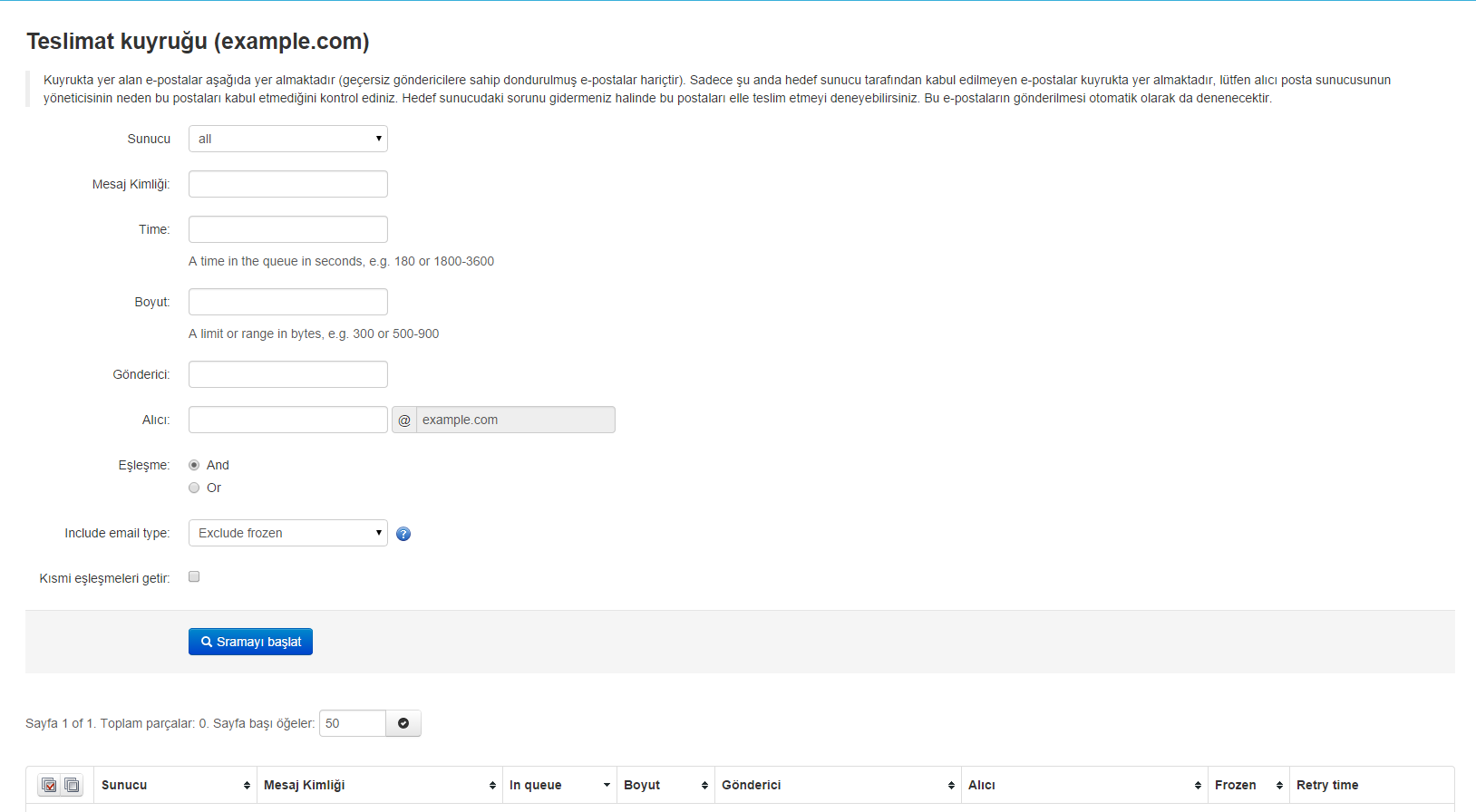Sort by Mesaj Kimliği using its arrows
The width and height of the screenshot is (1476, 812).
(x=492, y=786)
